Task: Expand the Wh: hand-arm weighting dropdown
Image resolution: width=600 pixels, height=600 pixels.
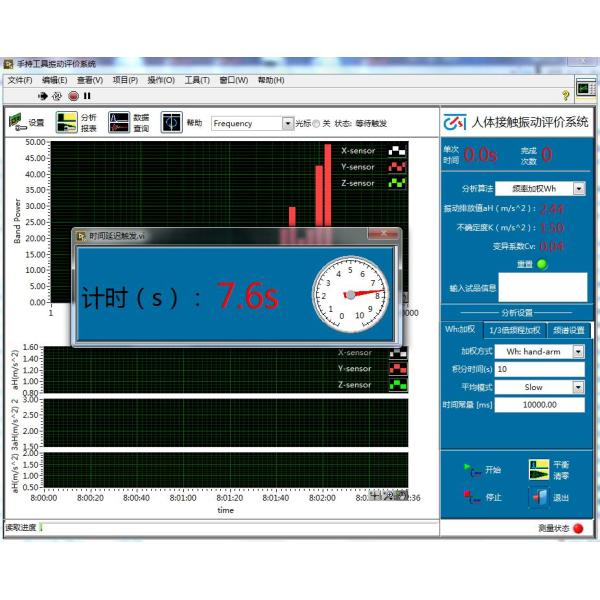Action: click(x=578, y=352)
